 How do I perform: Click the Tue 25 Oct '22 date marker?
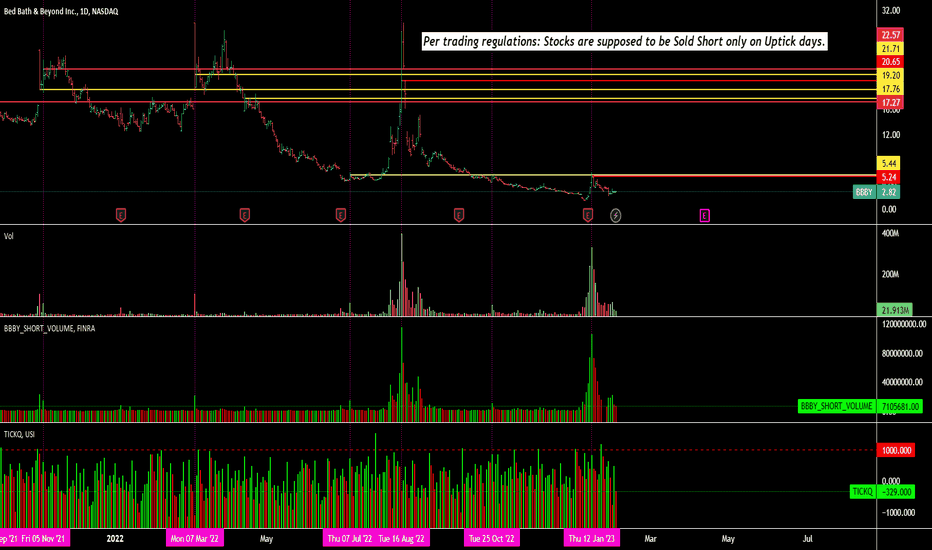coord(492,539)
